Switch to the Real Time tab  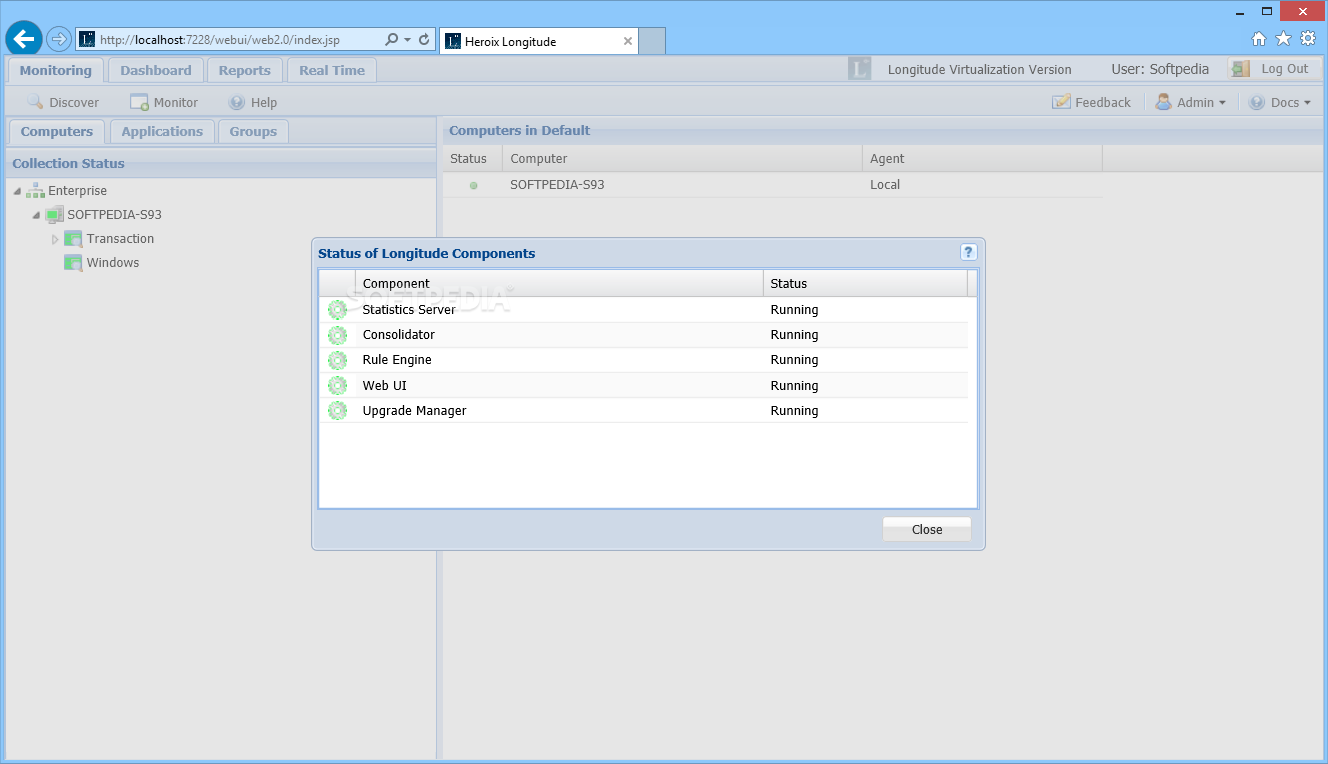332,70
